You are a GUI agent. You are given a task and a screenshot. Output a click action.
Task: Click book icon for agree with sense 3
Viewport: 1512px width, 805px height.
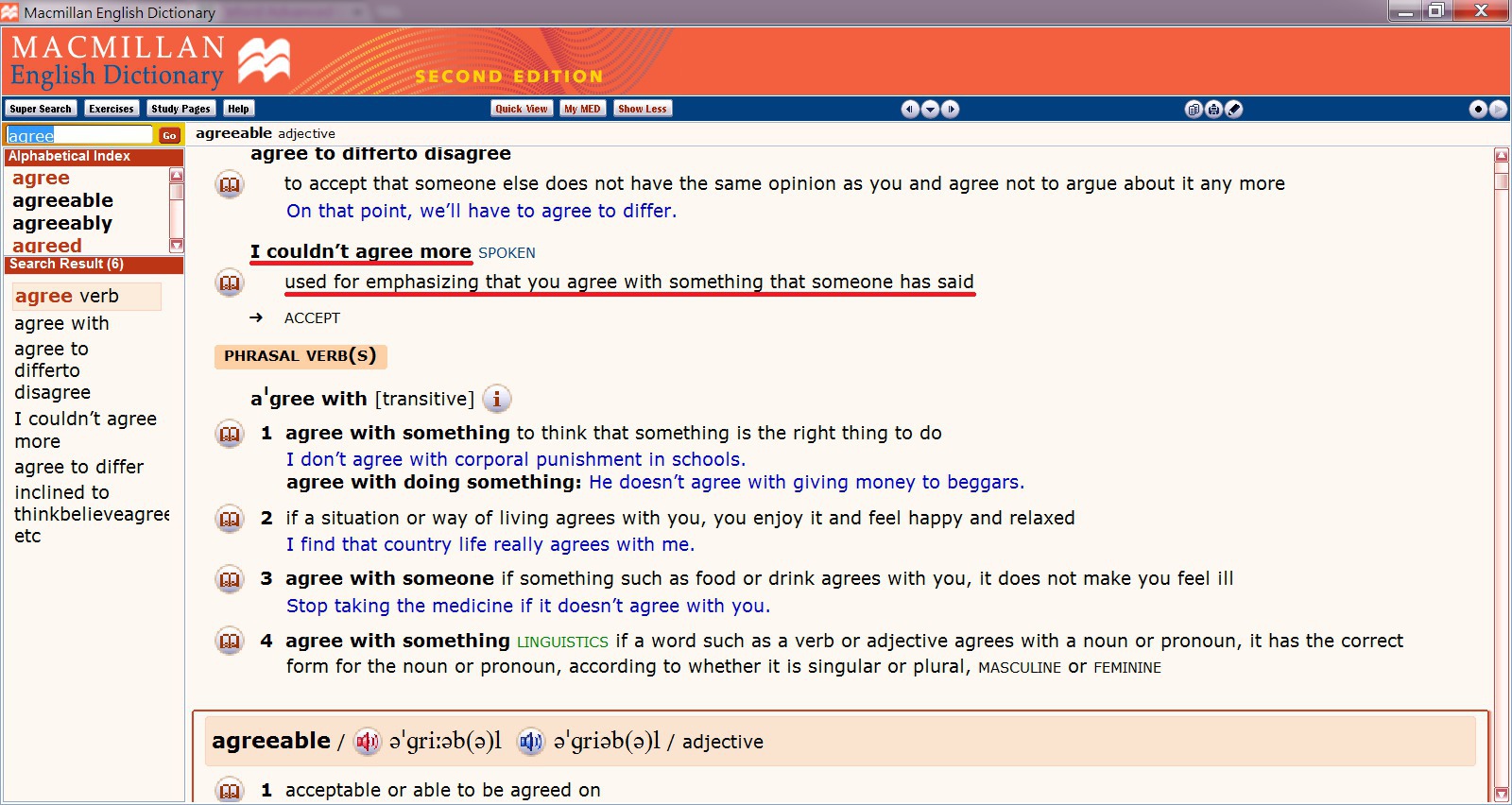(230, 579)
